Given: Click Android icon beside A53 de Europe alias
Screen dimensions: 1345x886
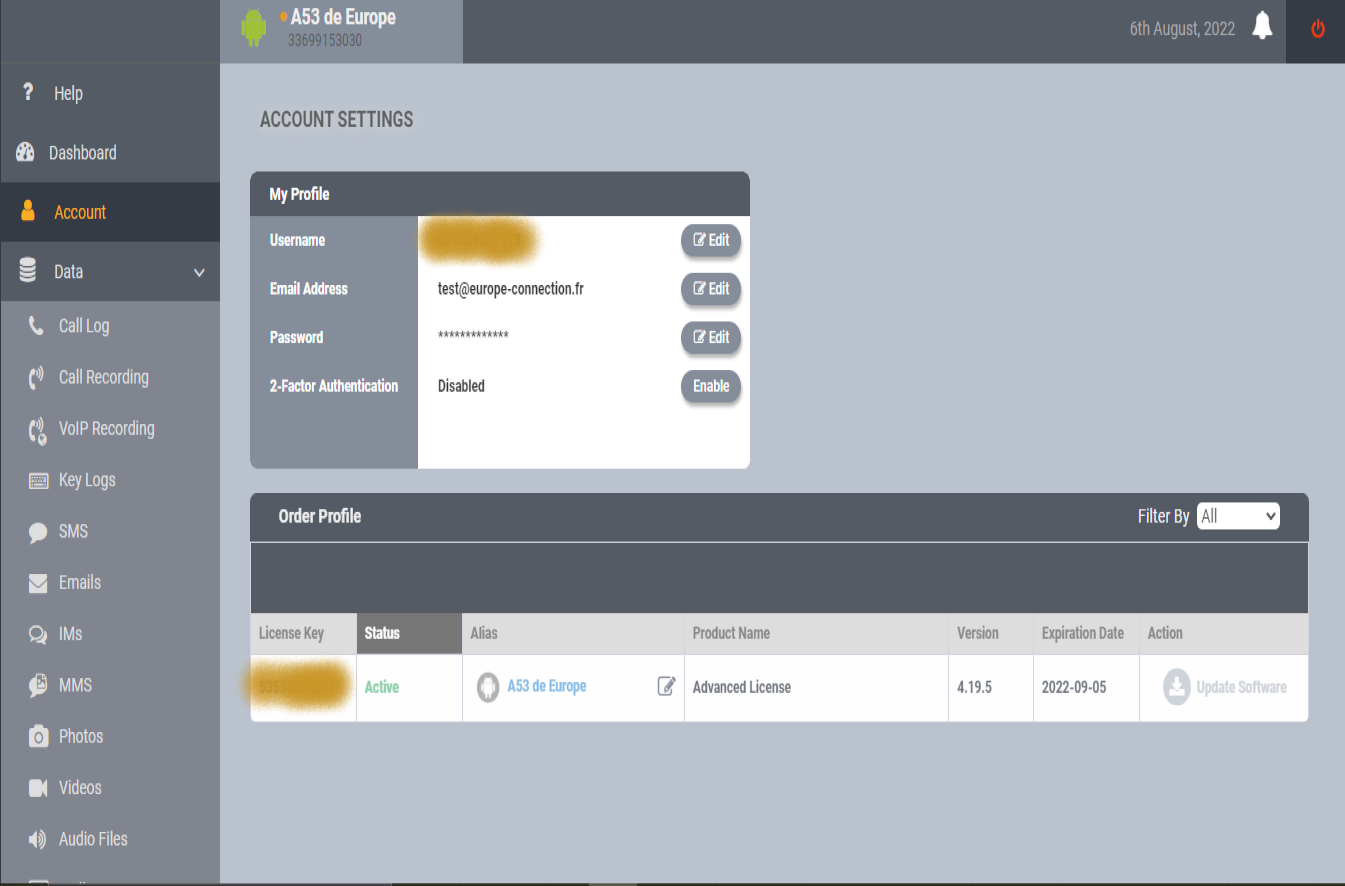Looking at the screenshot, I should [x=487, y=687].
